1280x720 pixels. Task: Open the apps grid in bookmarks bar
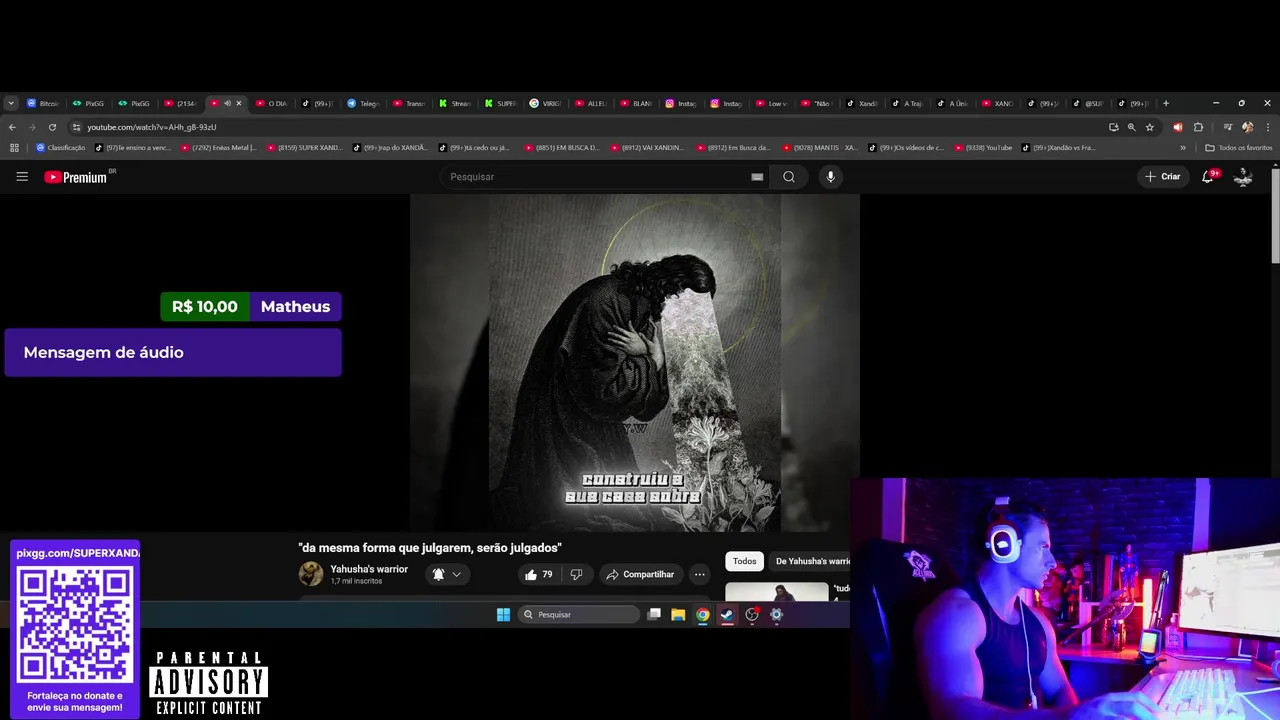(14, 148)
